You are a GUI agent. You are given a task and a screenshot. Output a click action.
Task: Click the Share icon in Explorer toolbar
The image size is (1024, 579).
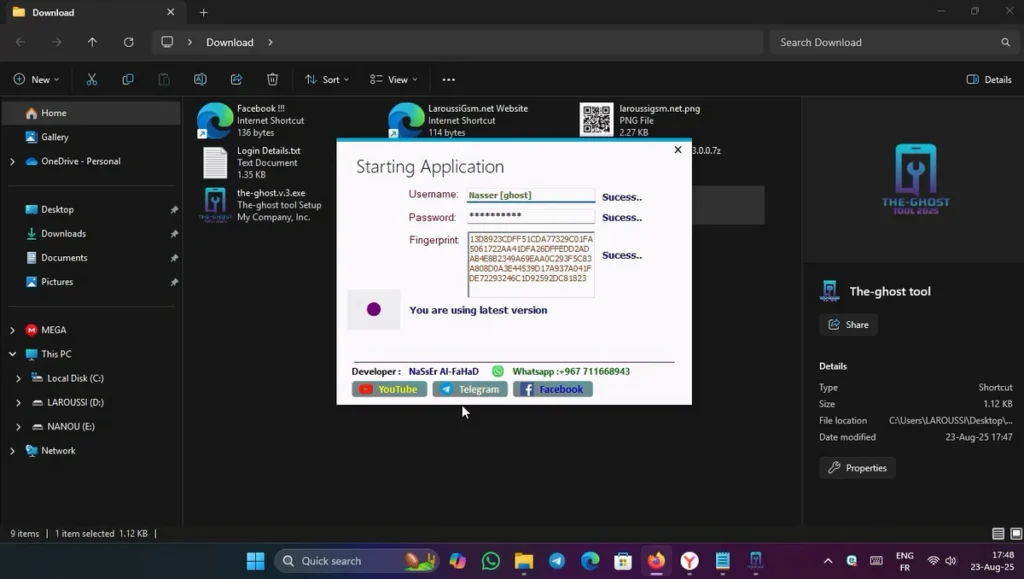(x=236, y=79)
